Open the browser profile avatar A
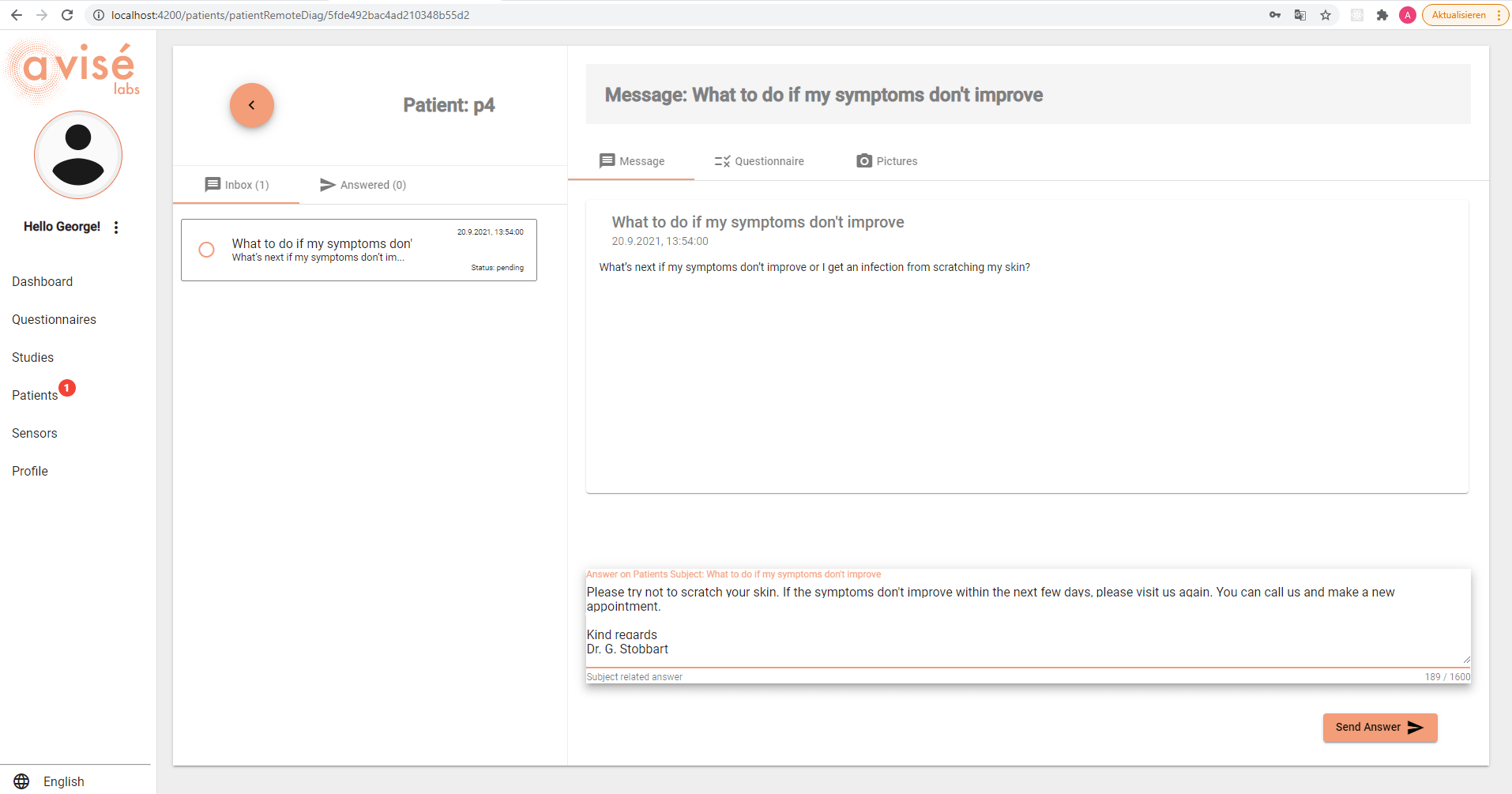The height and width of the screenshot is (794, 1512). (x=1408, y=15)
